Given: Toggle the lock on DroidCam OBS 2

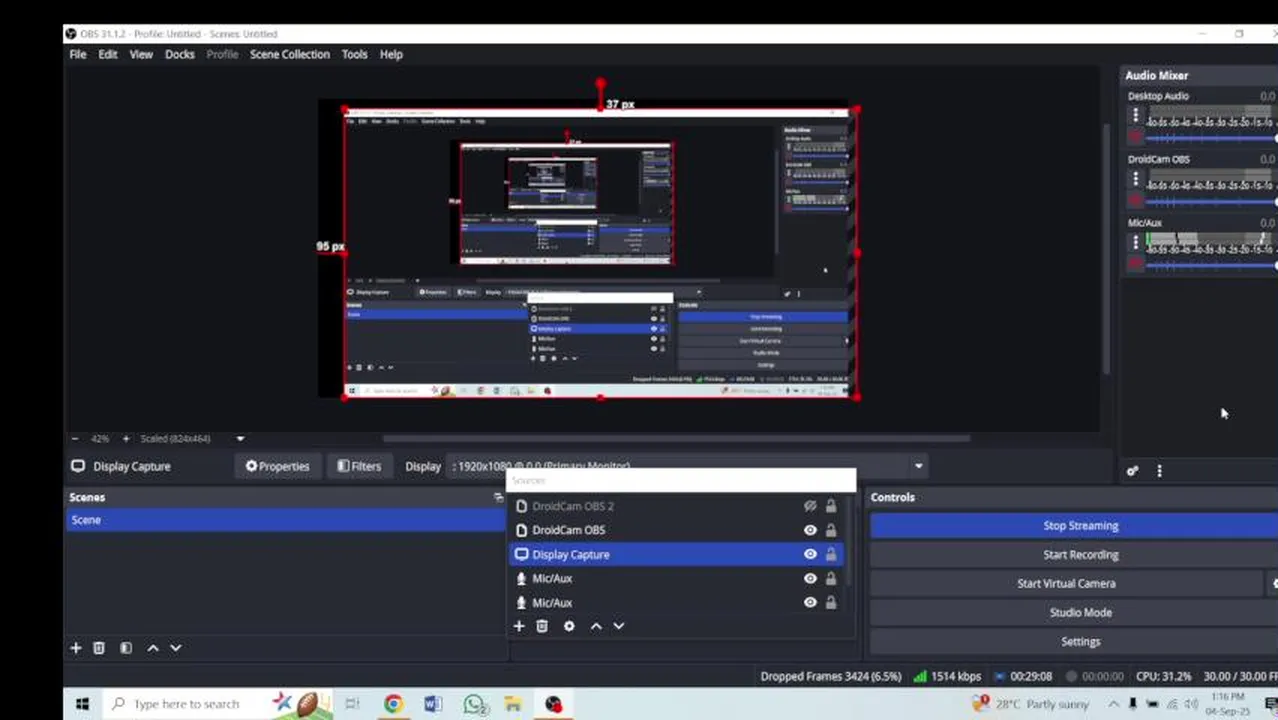Looking at the screenshot, I should [x=831, y=506].
